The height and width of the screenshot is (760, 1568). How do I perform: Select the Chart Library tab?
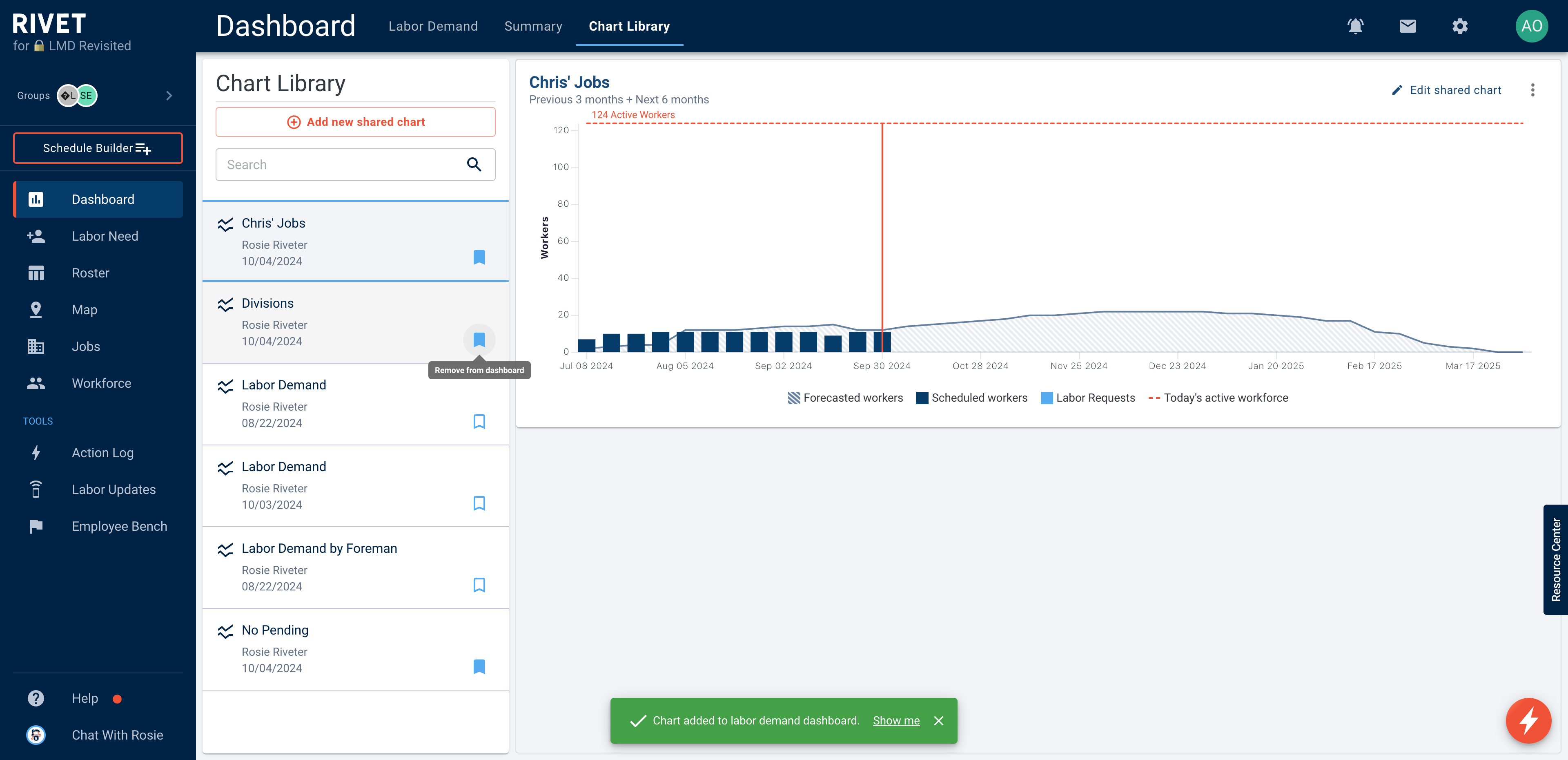click(x=629, y=26)
